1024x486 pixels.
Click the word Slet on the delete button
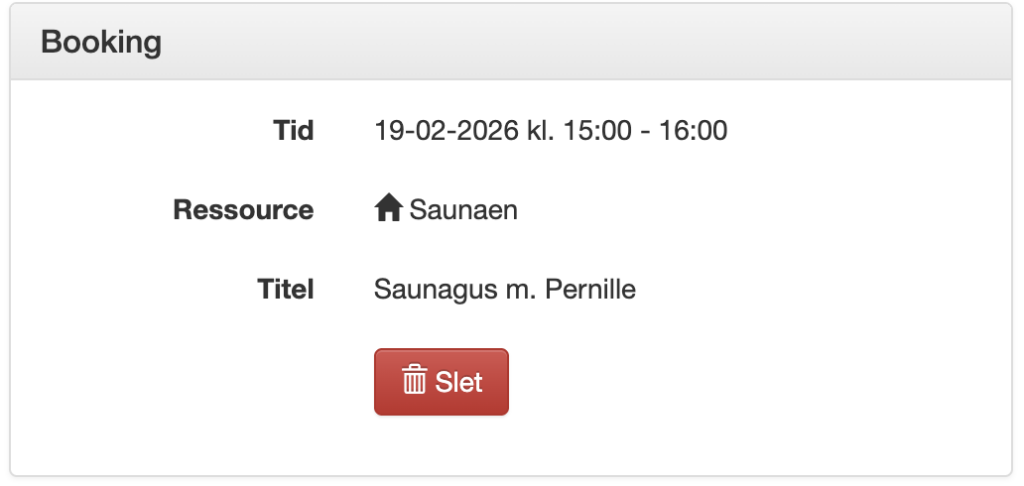459,382
